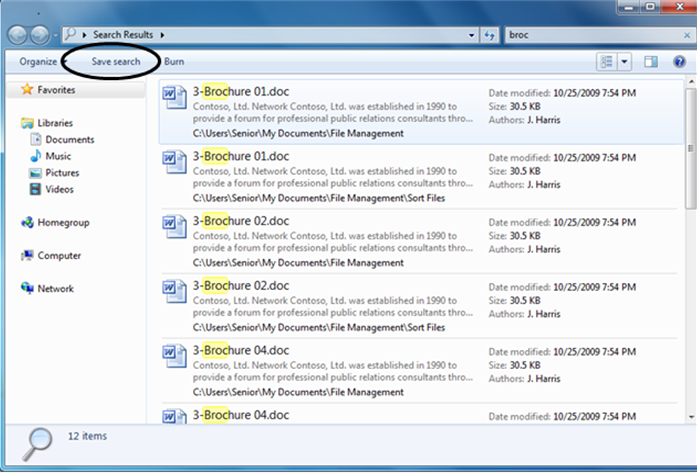Screen dimensions: 697x474
Task: Select Homegroup in the navigation pane
Action: tap(63, 222)
